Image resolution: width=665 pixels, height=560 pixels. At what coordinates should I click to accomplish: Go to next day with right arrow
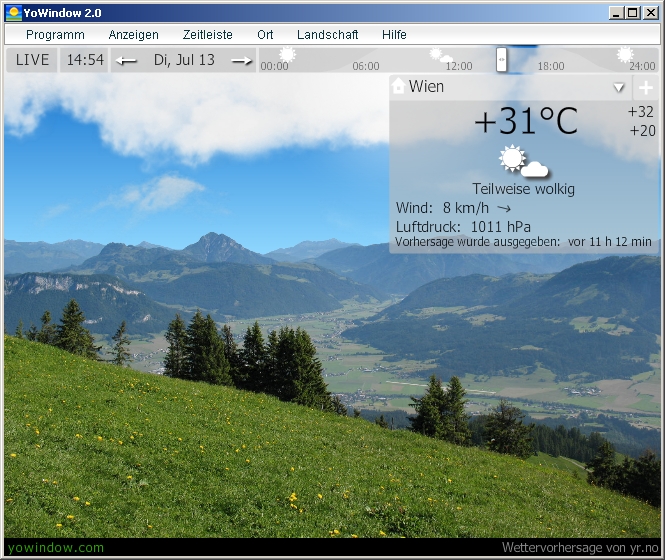click(242, 61)
